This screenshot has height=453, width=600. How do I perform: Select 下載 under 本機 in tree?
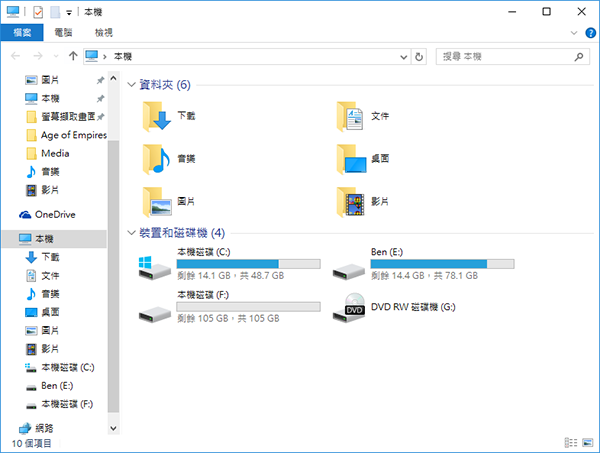pyautogui.click(x=42, y=257)
